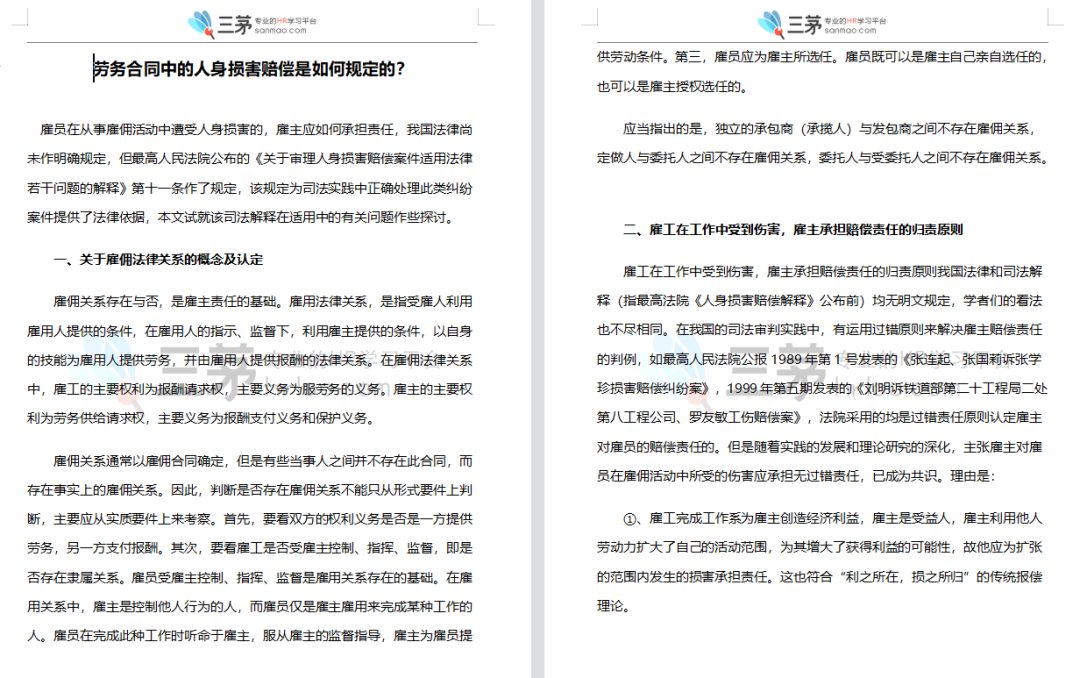This screenshot has width=1080, height=678.
Task: Click line starting "应当指出的是,独立的承包商"
Action: (x=830, y=129)
